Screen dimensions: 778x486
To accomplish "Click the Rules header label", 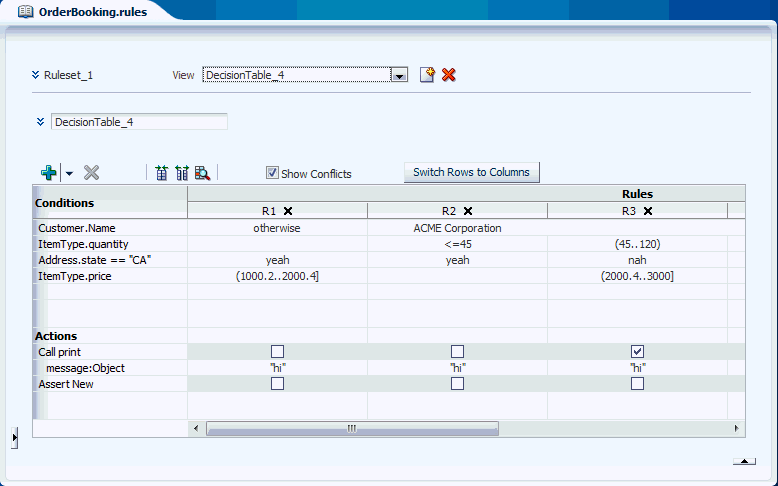I will click(638, 194).
